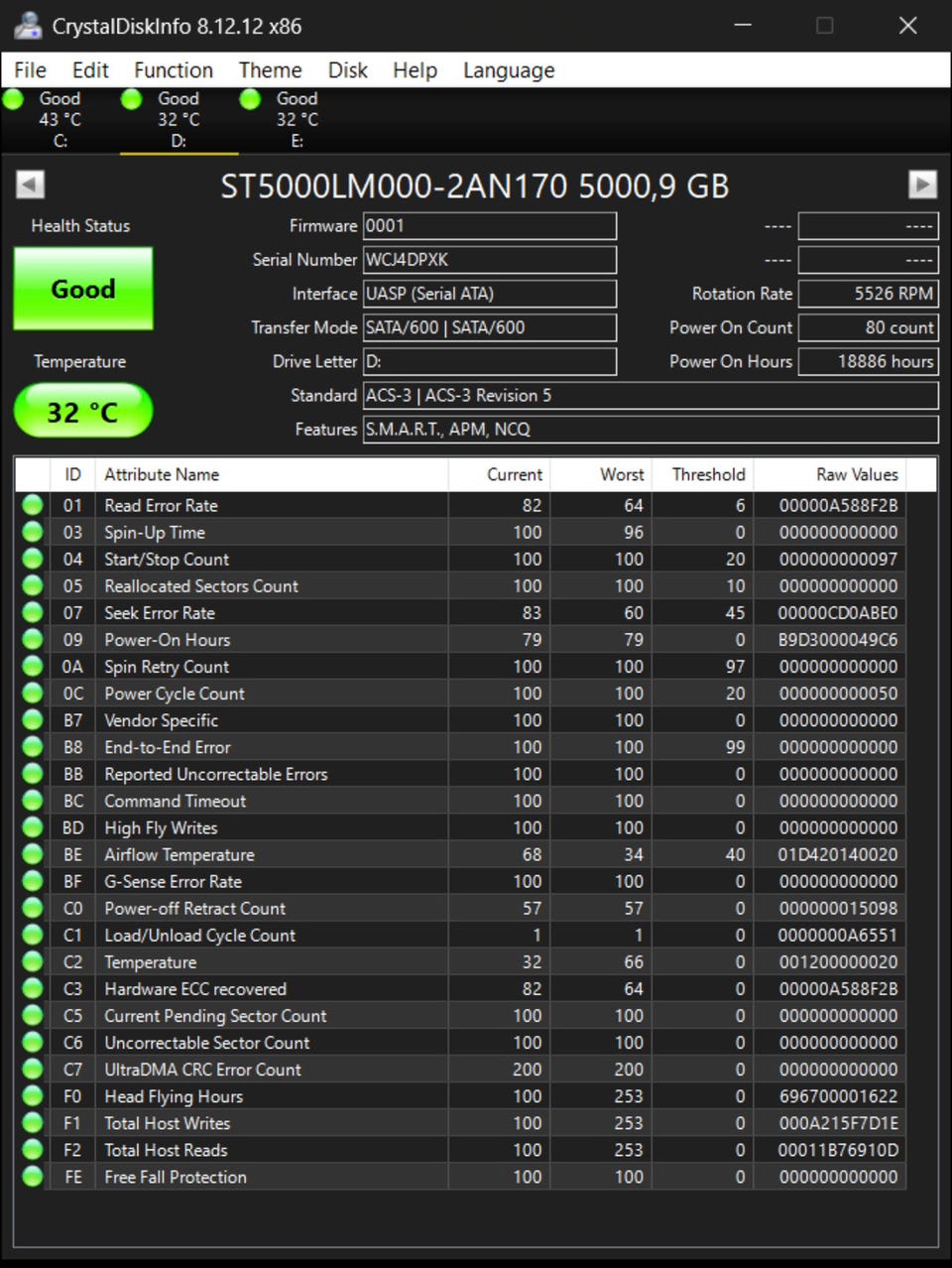Click status icon of Spin-Up Time row

pyautogui.click(x=33, y=532)
